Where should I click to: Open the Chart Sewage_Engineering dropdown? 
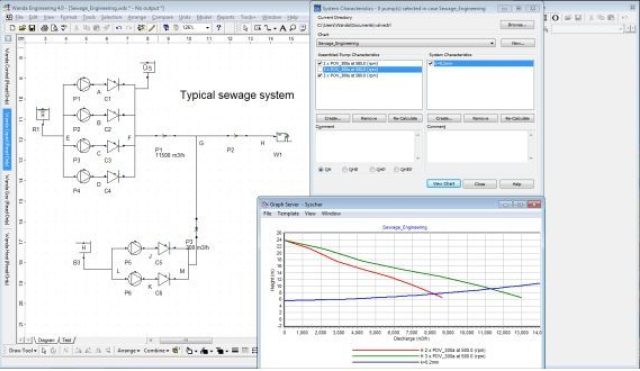tap(492, 43)
